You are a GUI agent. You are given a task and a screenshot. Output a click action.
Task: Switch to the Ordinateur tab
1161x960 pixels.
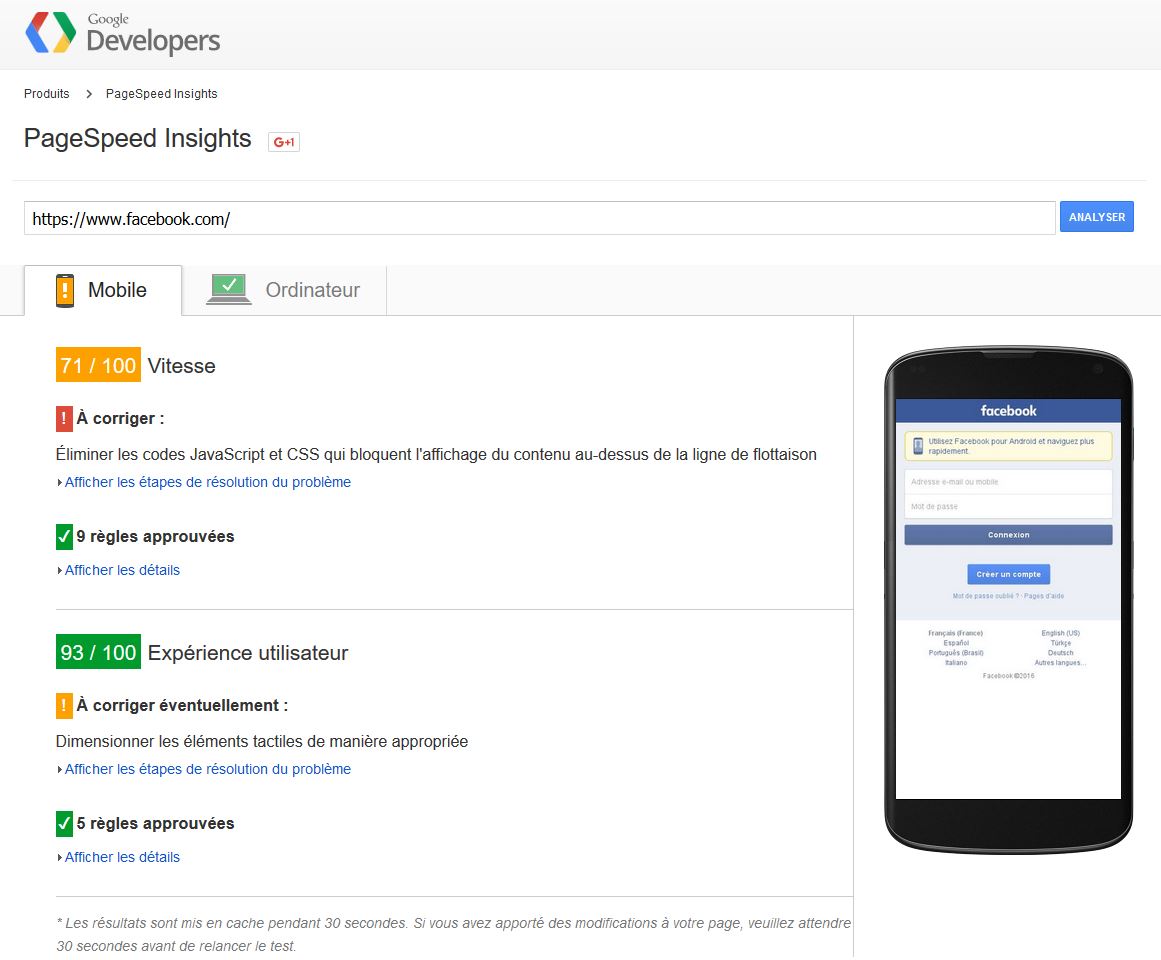click(284, 290)
